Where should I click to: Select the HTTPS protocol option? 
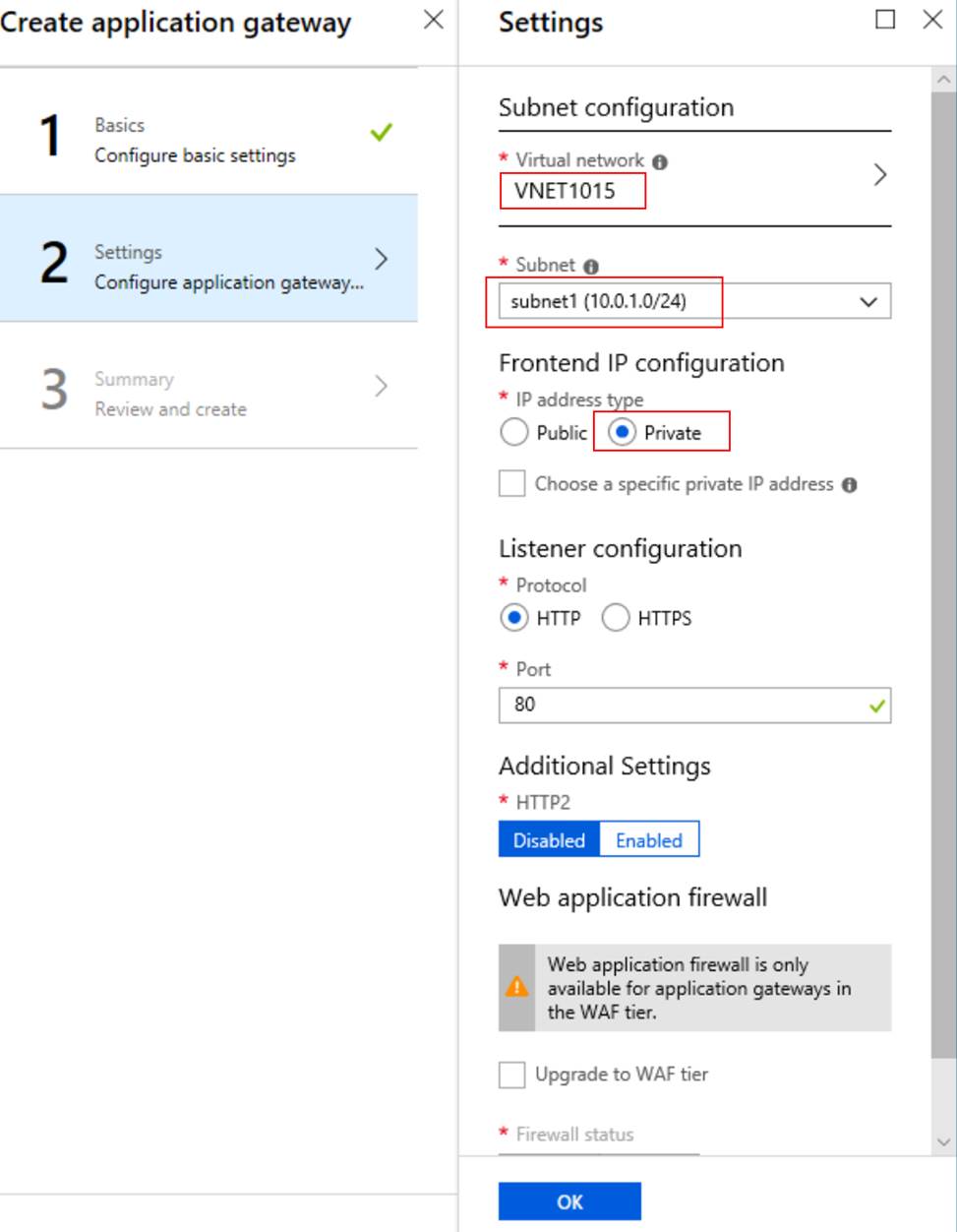(616, 618)
